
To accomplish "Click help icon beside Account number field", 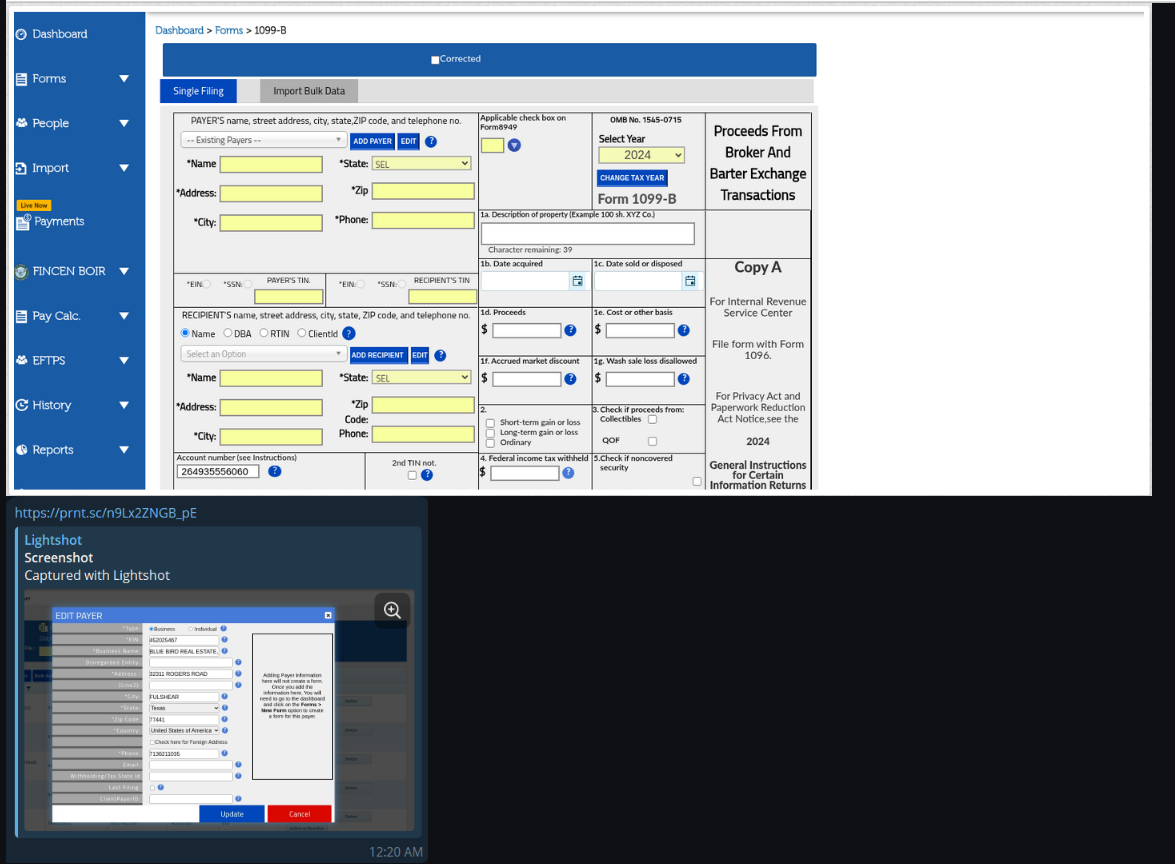I will (274, 471).
